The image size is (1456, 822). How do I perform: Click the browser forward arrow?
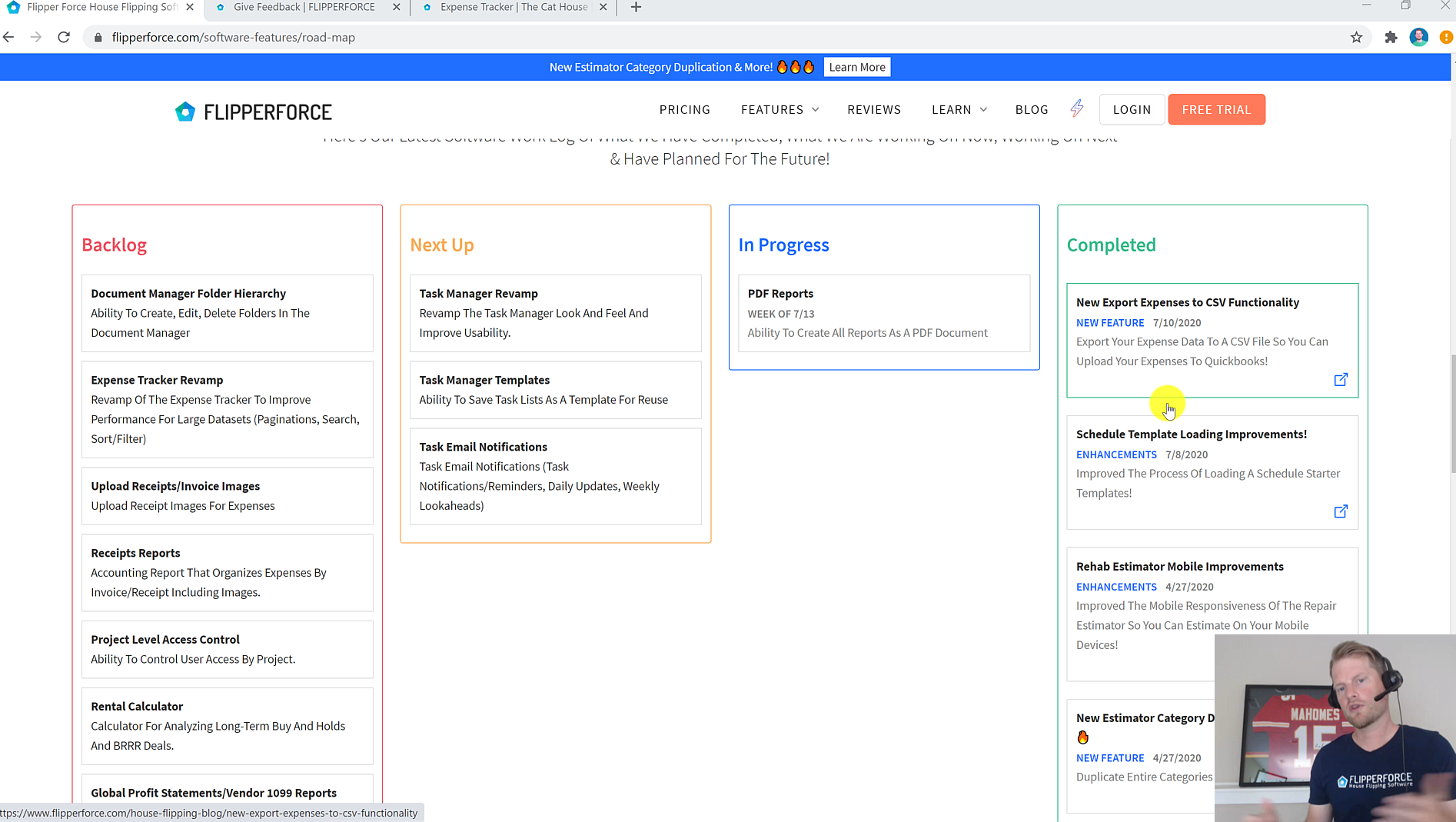tap(35, 37)
